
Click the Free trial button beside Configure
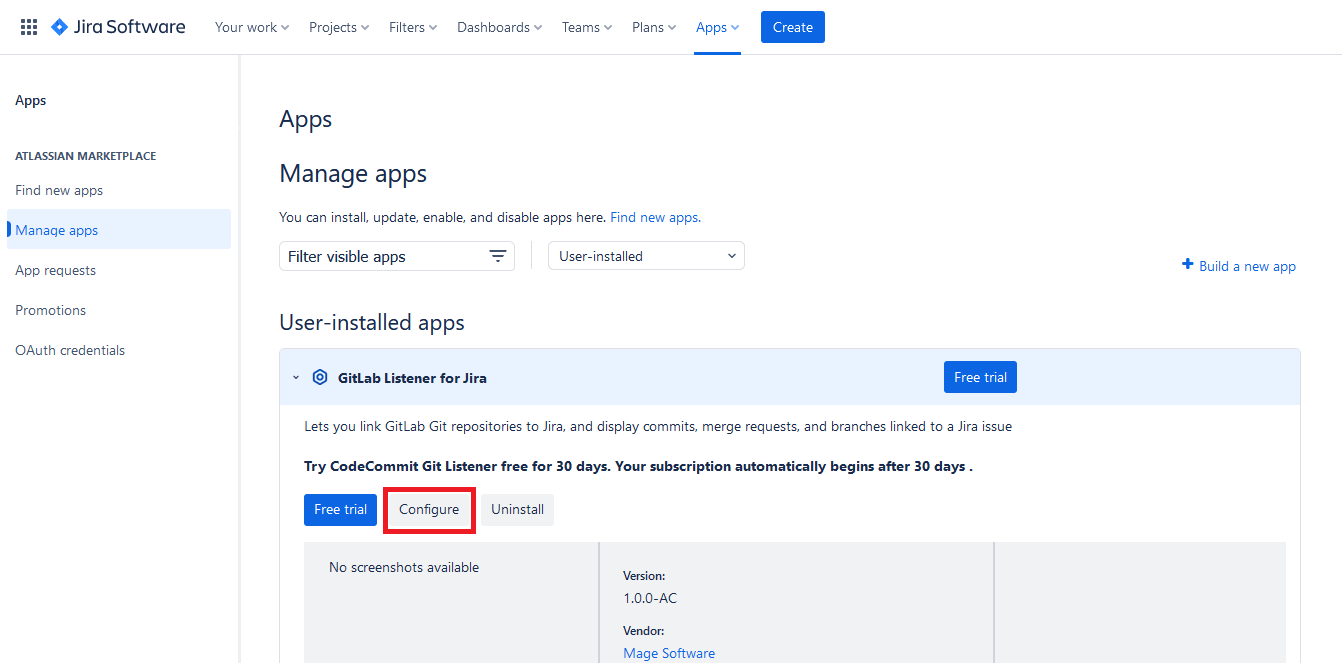pos(340,509)
